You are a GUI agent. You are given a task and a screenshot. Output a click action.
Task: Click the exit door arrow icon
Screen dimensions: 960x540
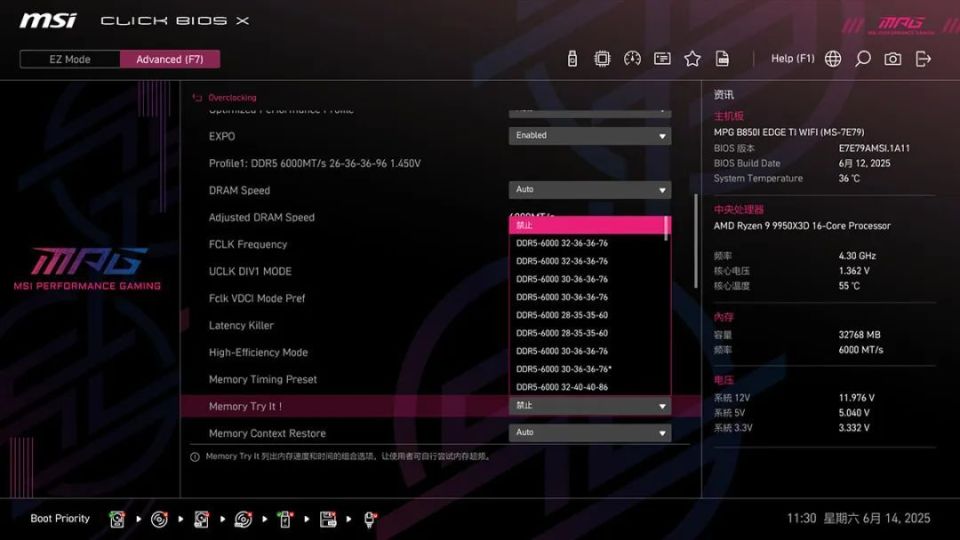[x=923, y=59]
